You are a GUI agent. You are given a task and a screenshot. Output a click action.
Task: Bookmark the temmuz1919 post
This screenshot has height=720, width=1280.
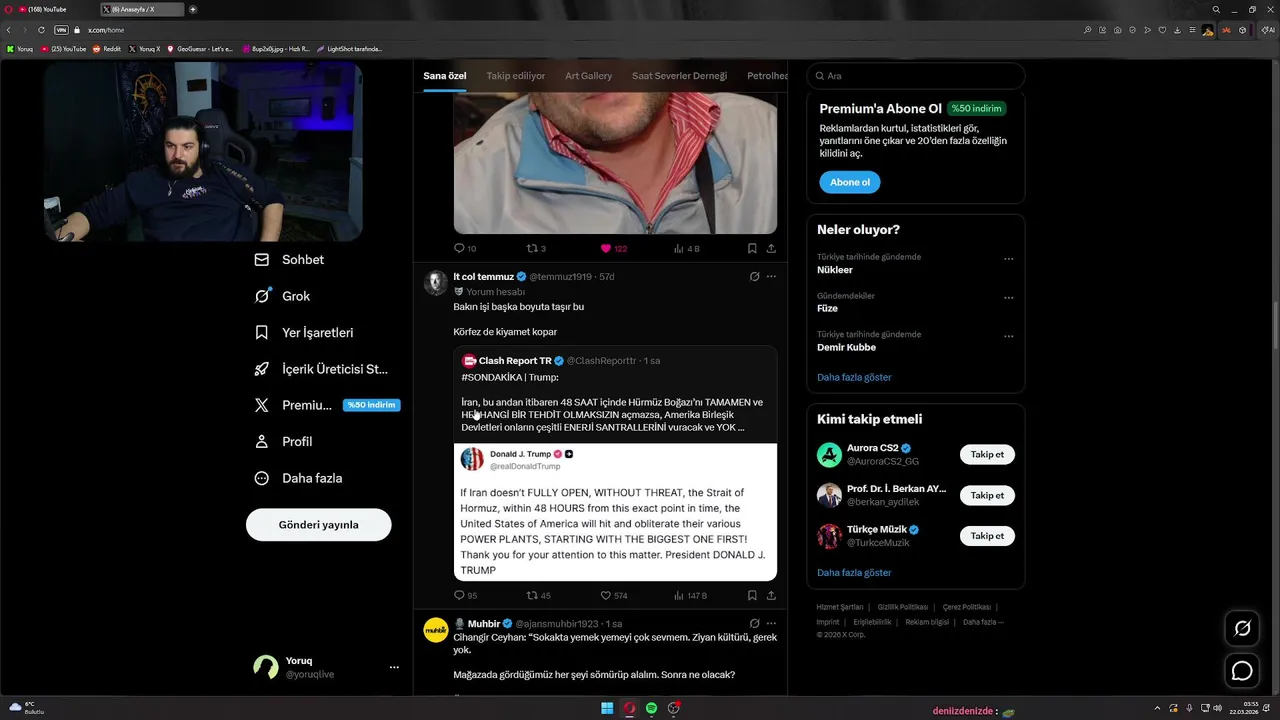[752, 595]
